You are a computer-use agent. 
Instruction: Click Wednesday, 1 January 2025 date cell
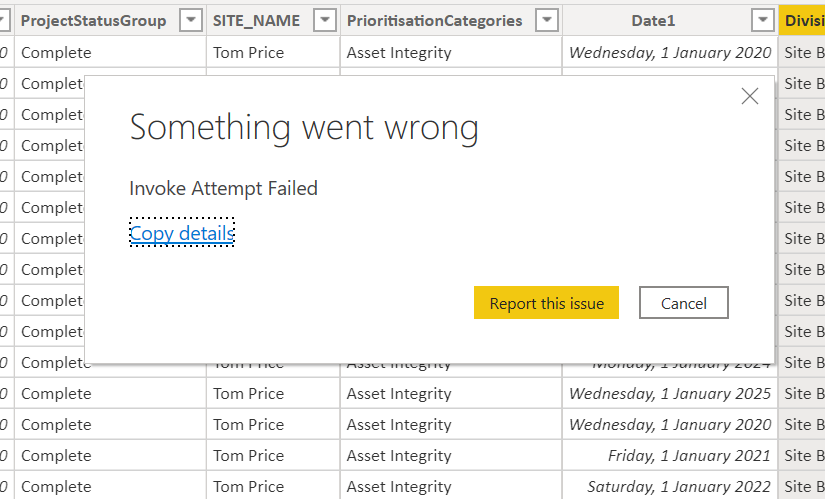[670, 394]
